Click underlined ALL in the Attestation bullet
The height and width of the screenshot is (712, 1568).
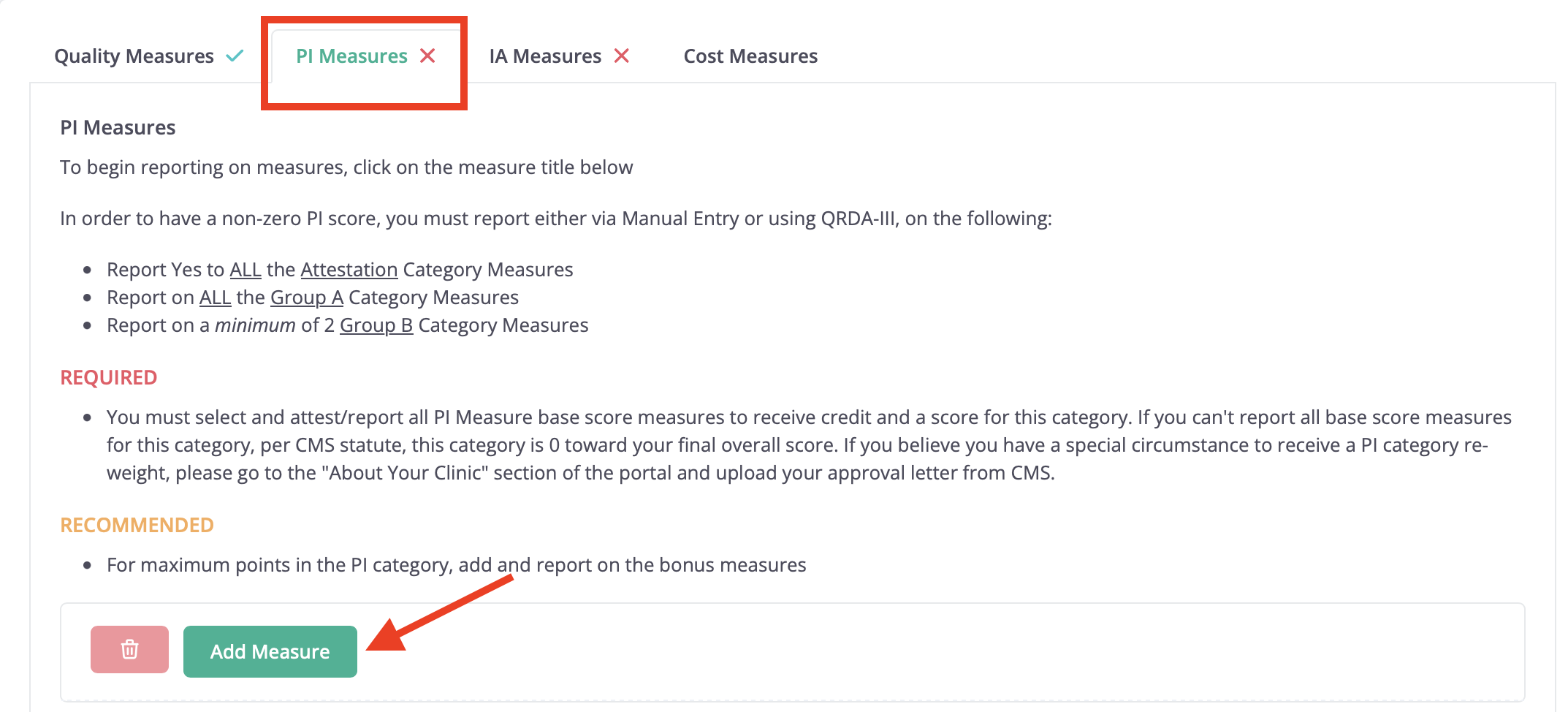(x=246, y=270)
